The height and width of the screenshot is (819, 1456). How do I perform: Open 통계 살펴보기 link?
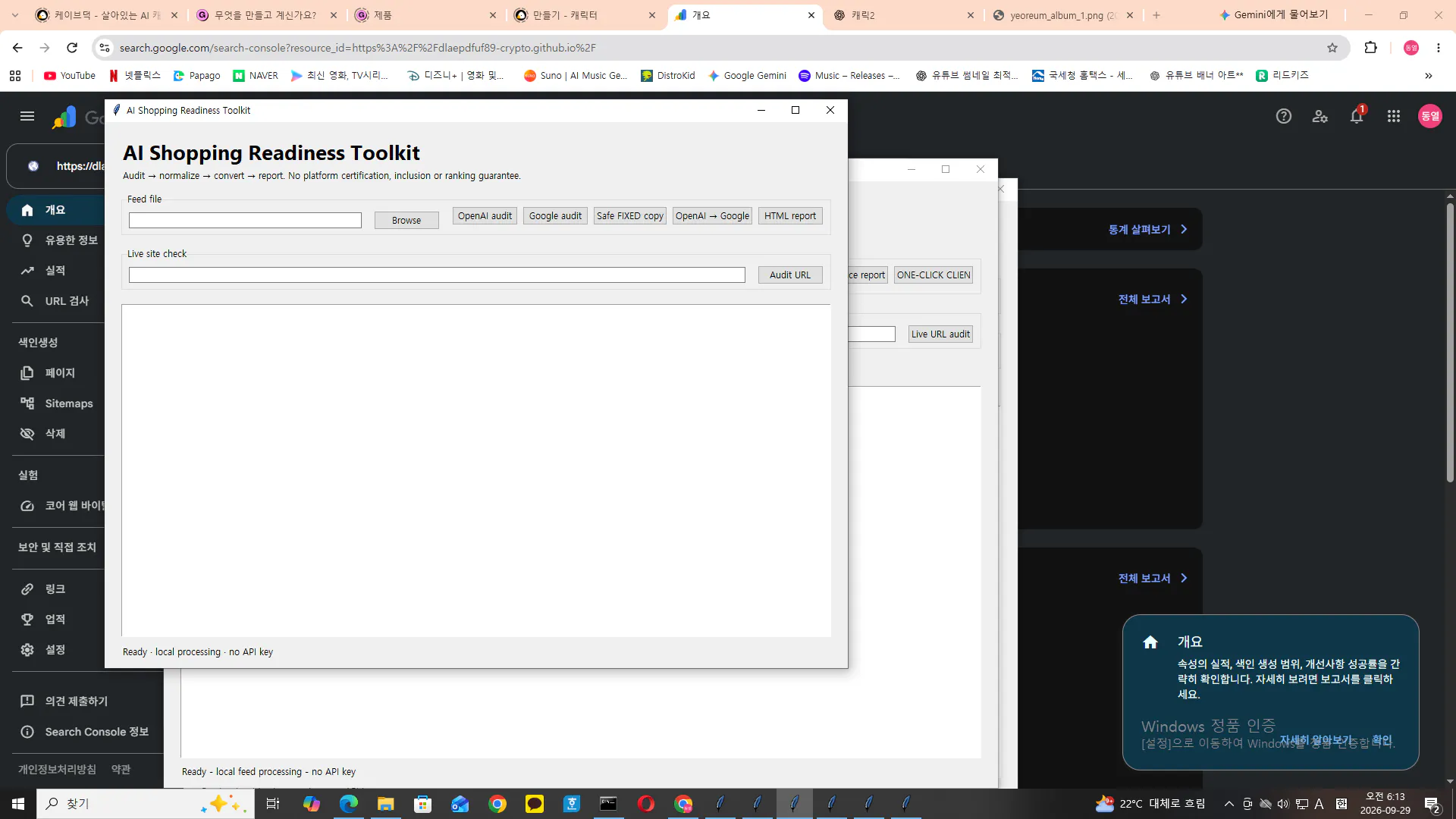(1147, 230)
